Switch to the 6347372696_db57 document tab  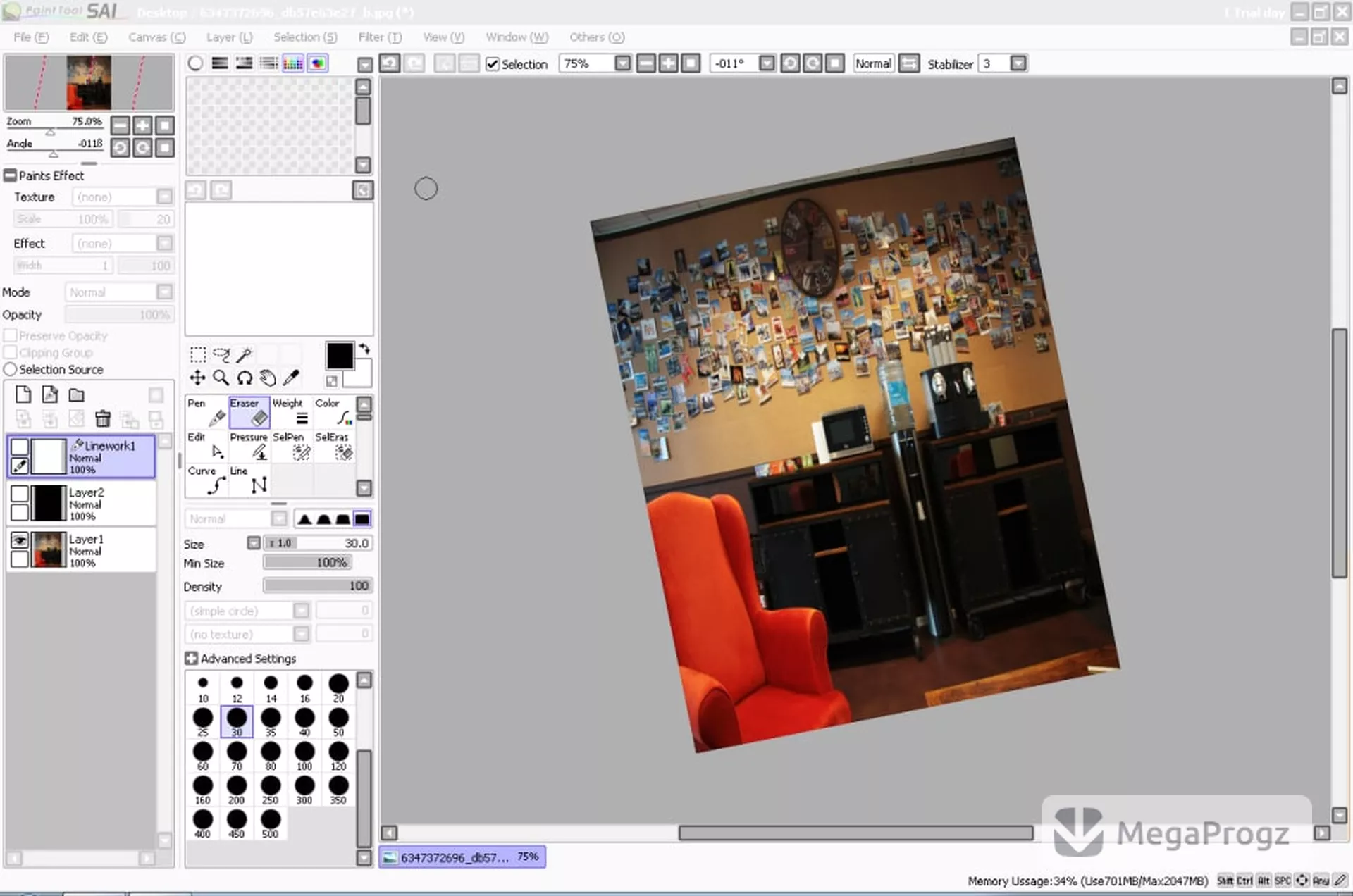point(462,857)
